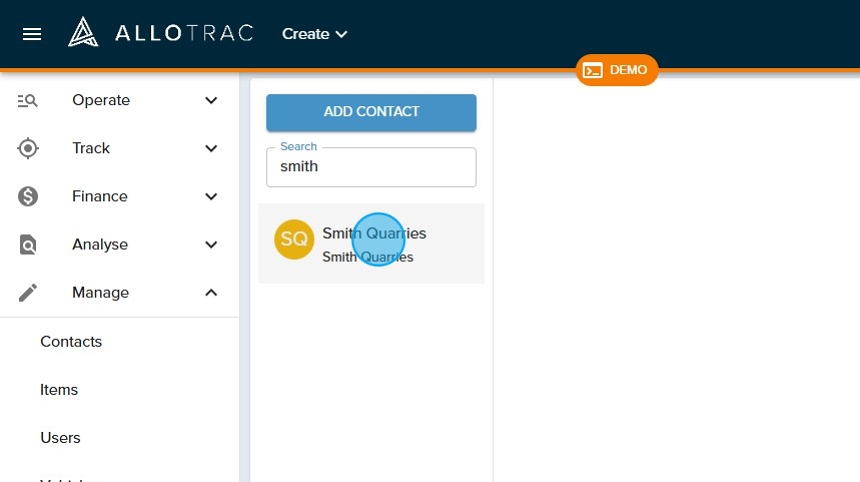The width and height of the screenshot is (860, 482).
Task: Expand the Finance section chevron
Action: coord(211,196)
